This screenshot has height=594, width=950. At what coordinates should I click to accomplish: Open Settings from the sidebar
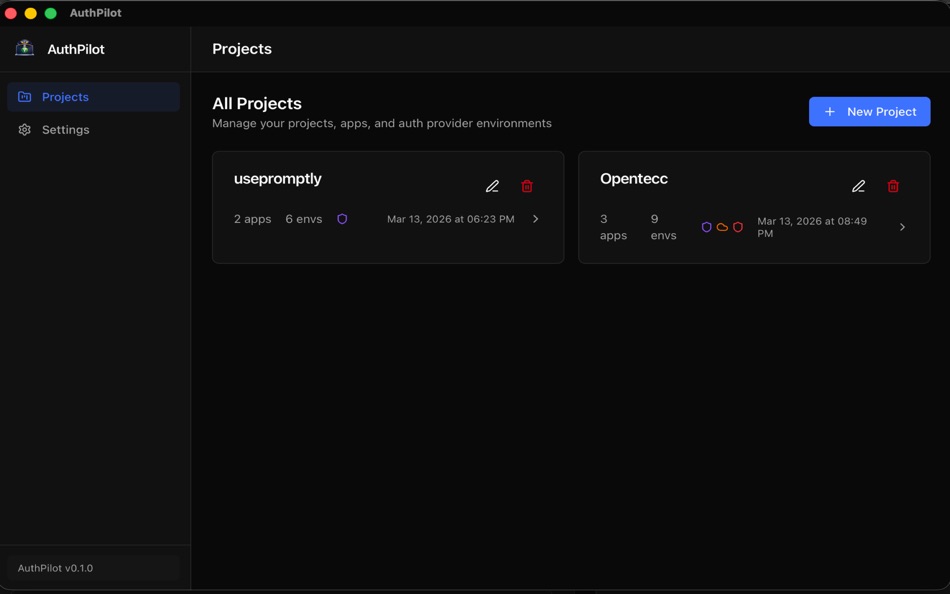93,130
